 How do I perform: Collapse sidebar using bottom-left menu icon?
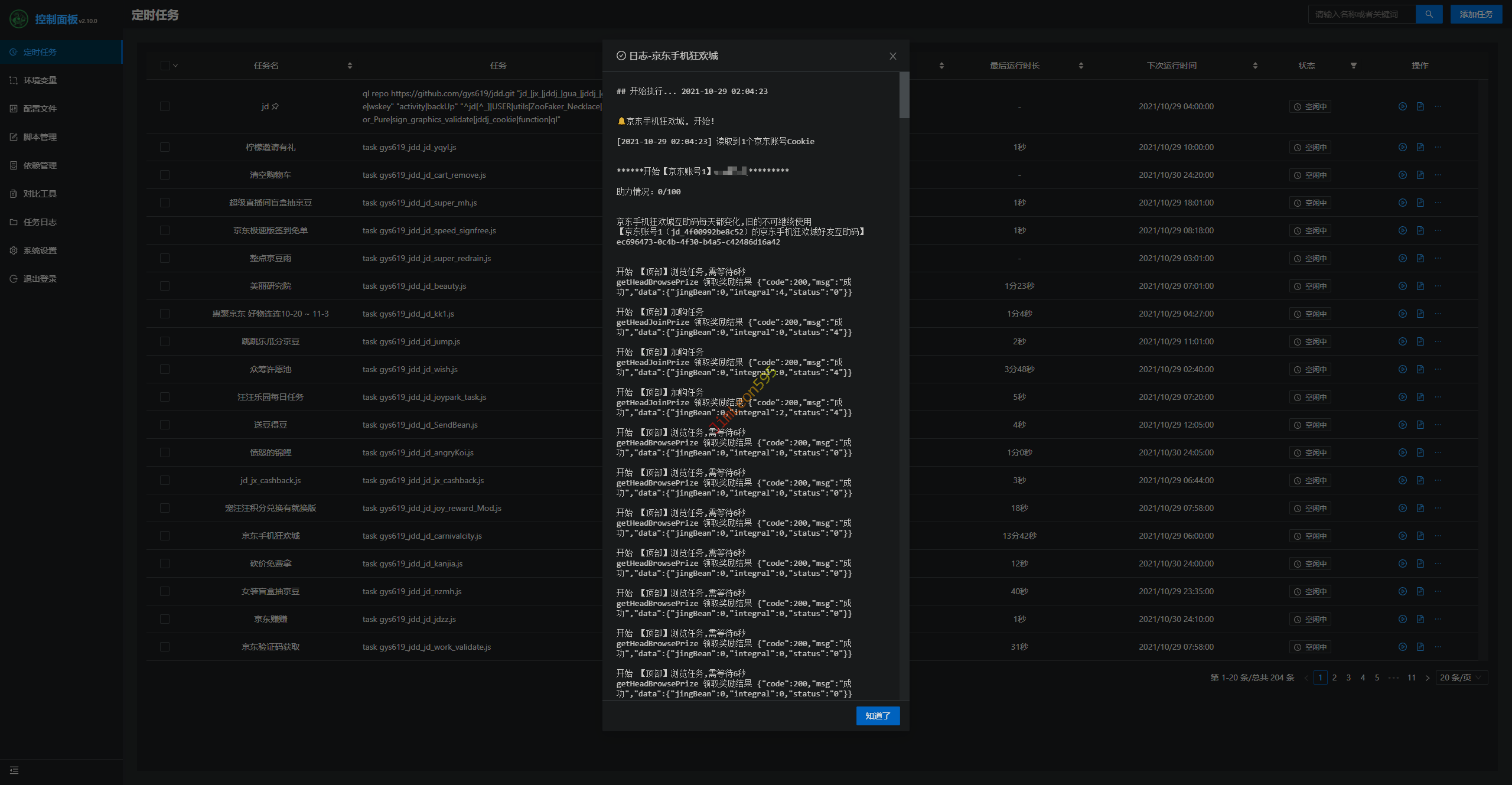(14, 770)
